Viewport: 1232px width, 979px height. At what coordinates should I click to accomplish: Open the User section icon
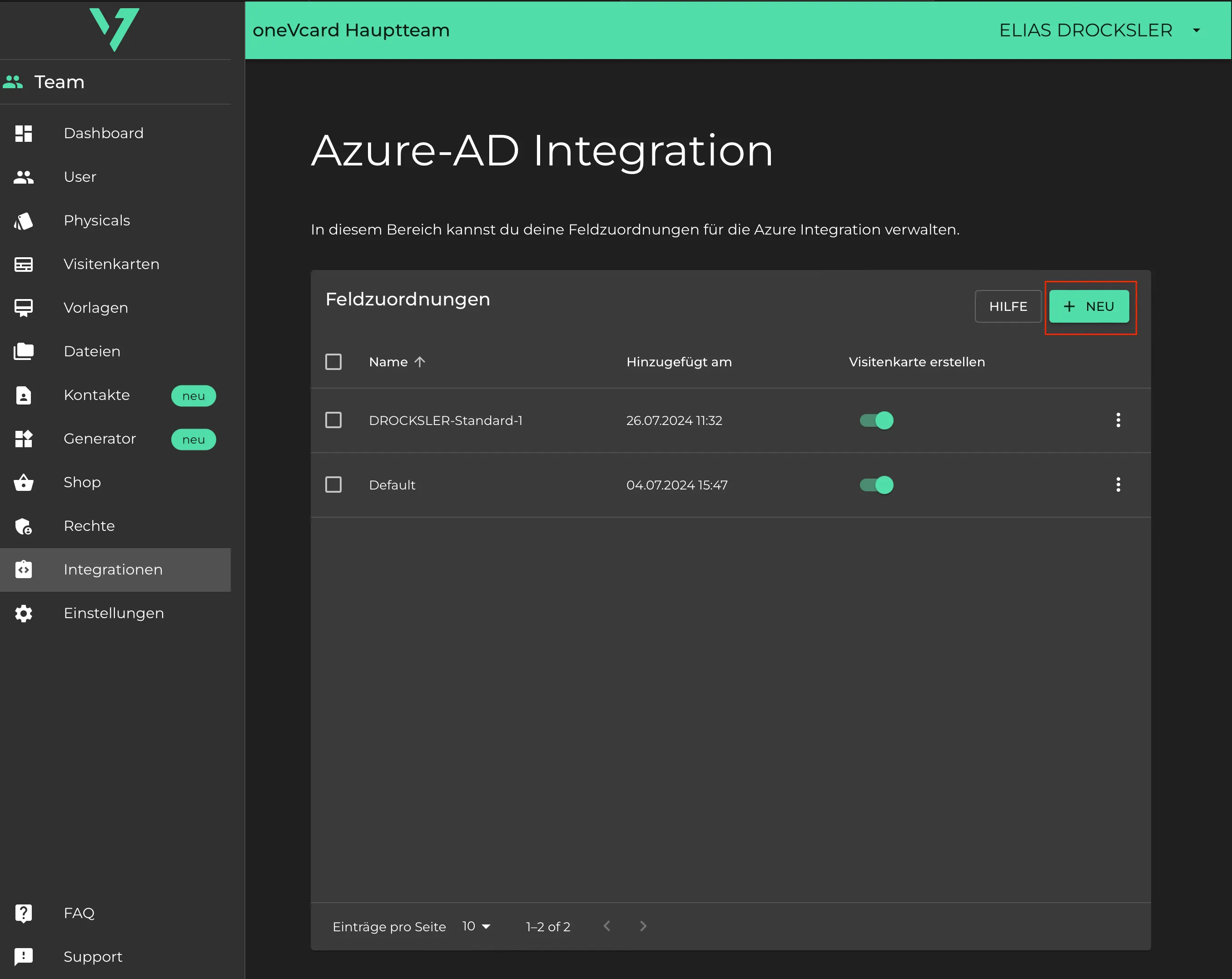(25, 176)
